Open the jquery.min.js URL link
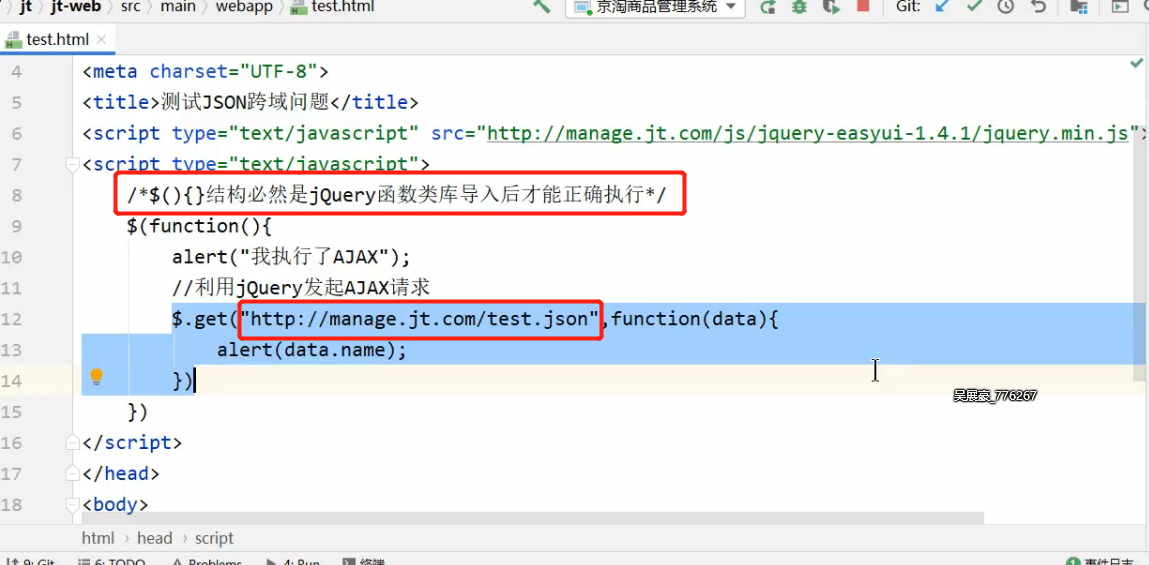Viewport: 1149px width, 565px height. tap(808, 133)
